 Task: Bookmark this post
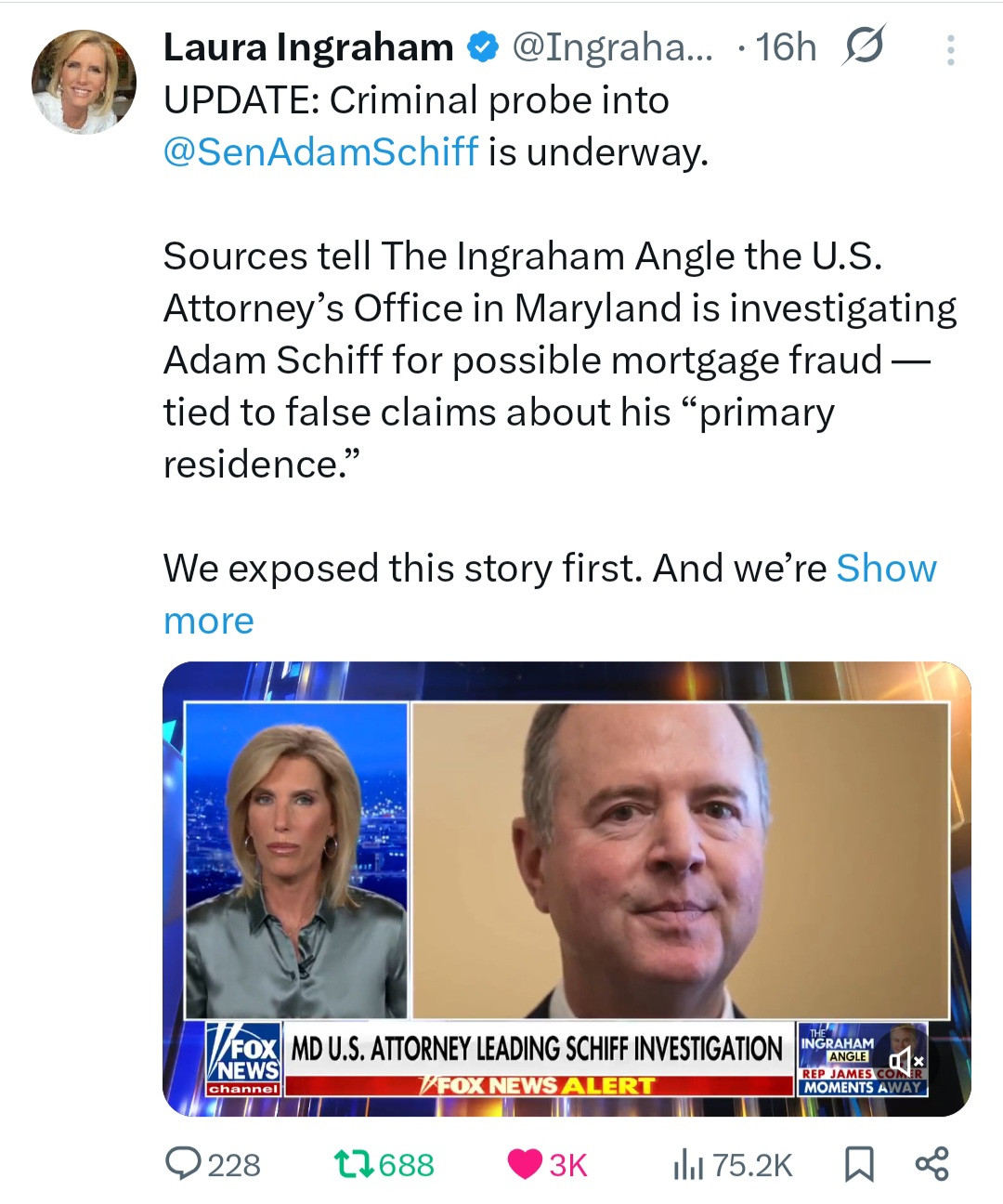point(859,1164)
